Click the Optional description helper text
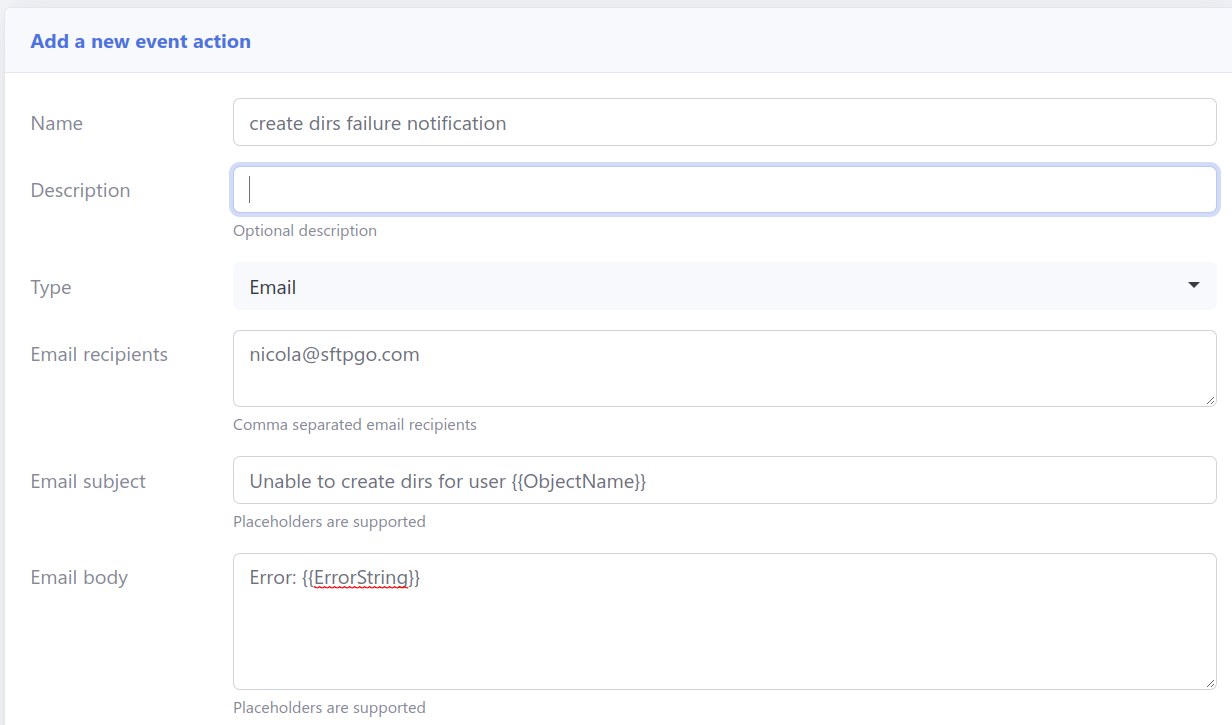 click(x=304, y=230)
